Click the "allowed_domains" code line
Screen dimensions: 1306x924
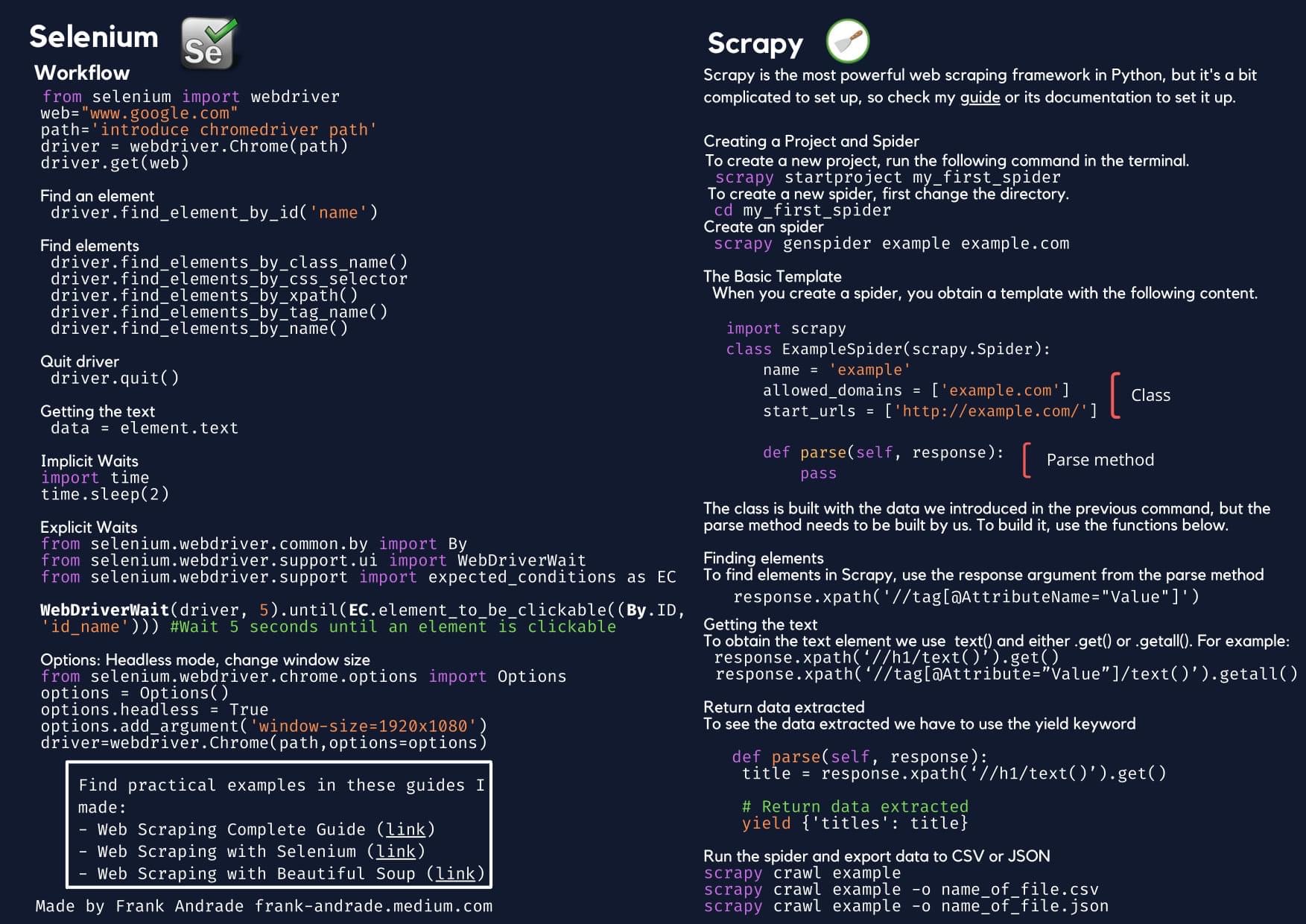[916, 390]
